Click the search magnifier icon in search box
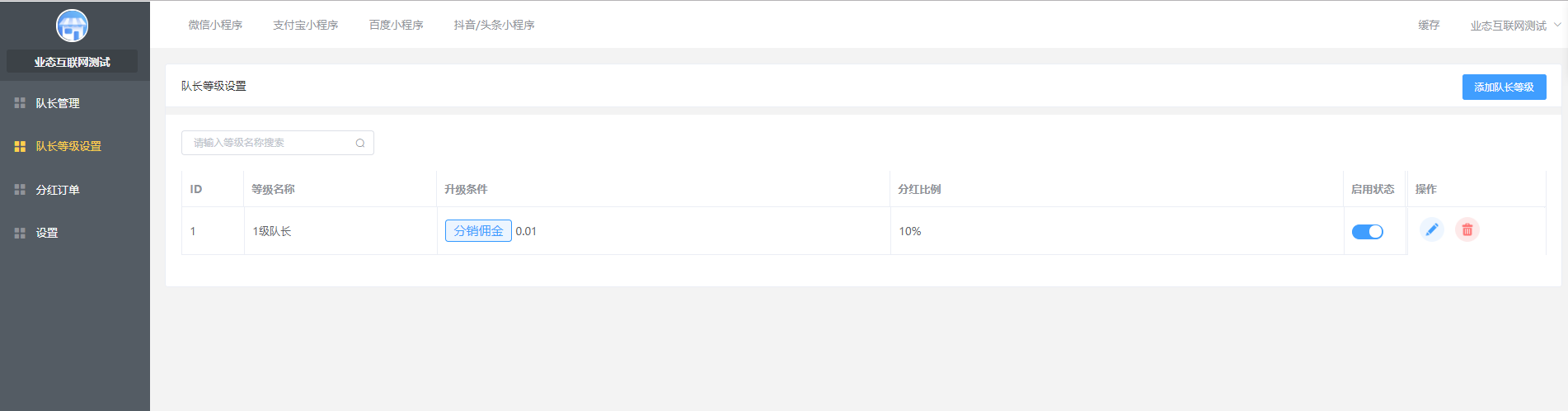This screenshot has width=1568, height=411. [360, 143]
